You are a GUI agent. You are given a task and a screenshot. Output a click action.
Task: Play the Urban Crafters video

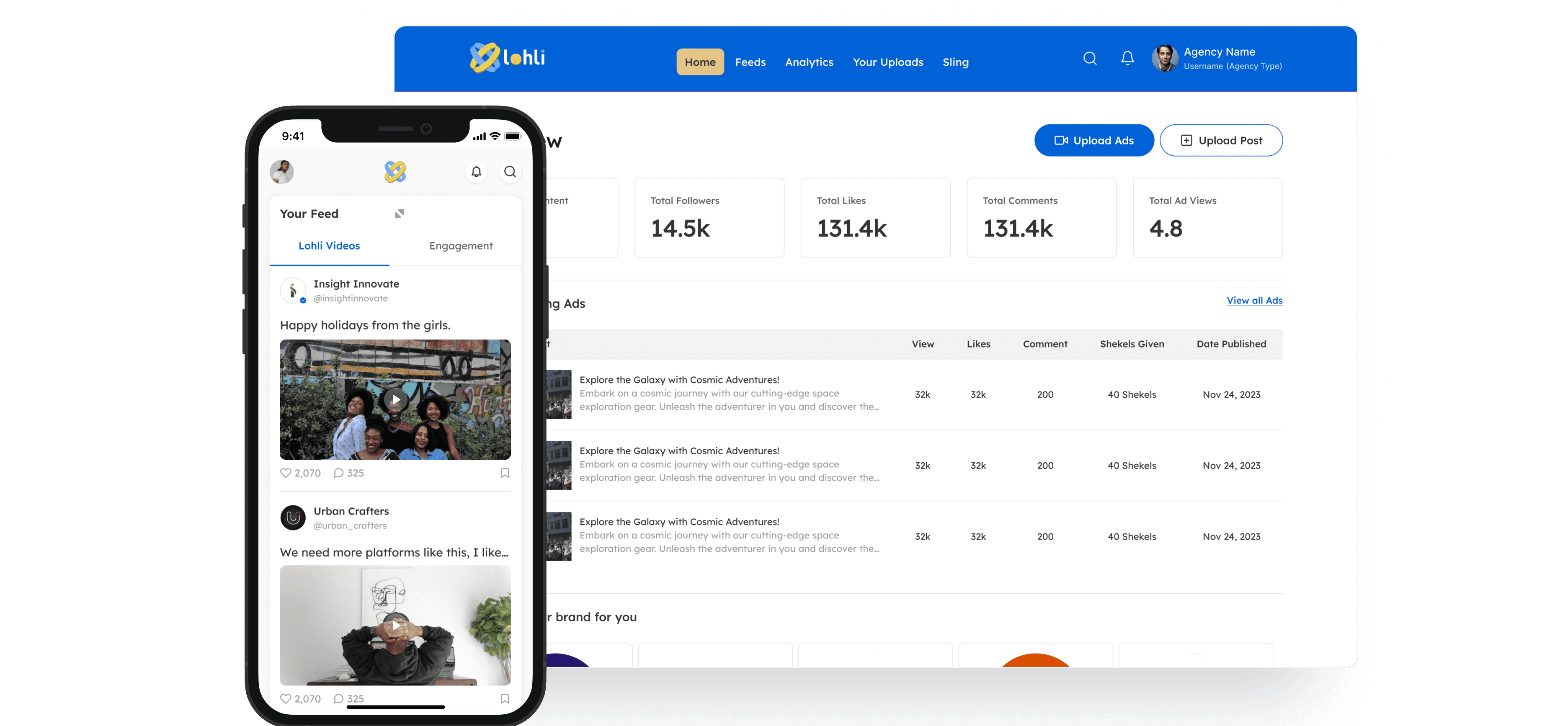[396, 625]
